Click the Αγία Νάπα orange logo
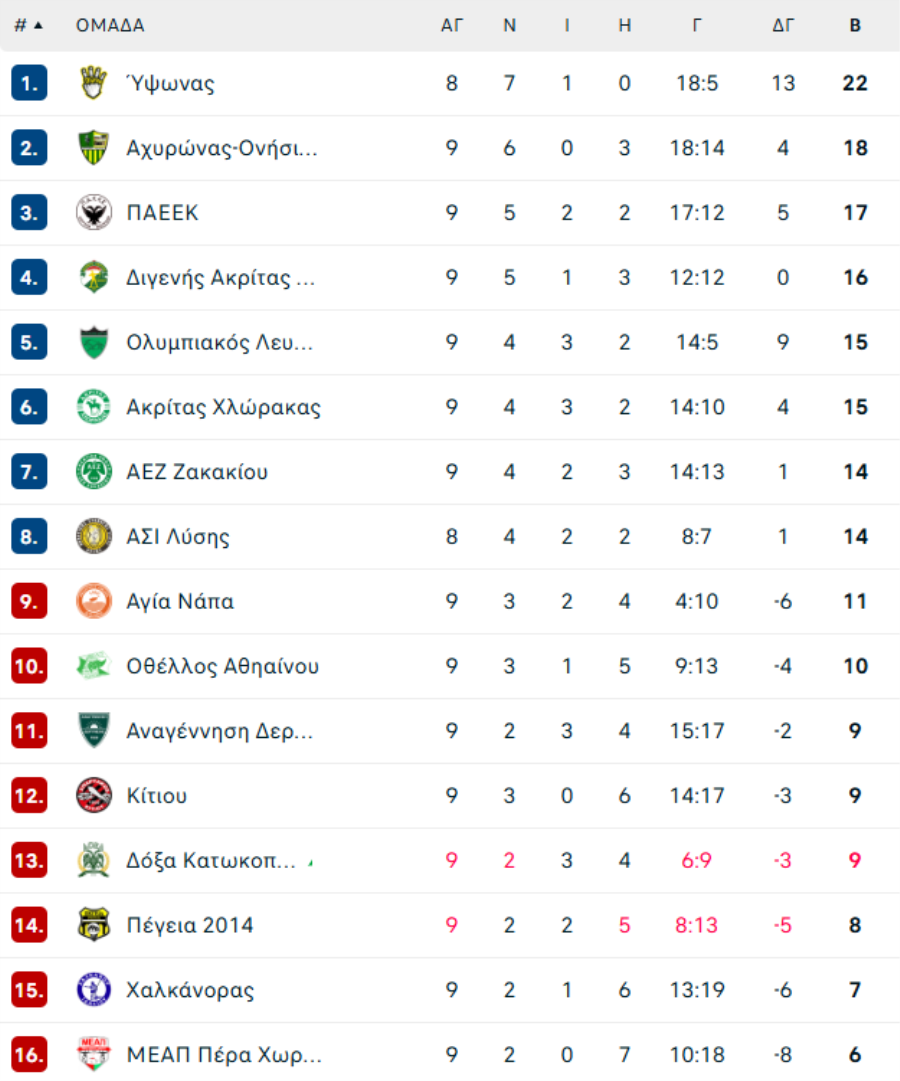Screen dimensions: 900x1081 coord(94,601)
